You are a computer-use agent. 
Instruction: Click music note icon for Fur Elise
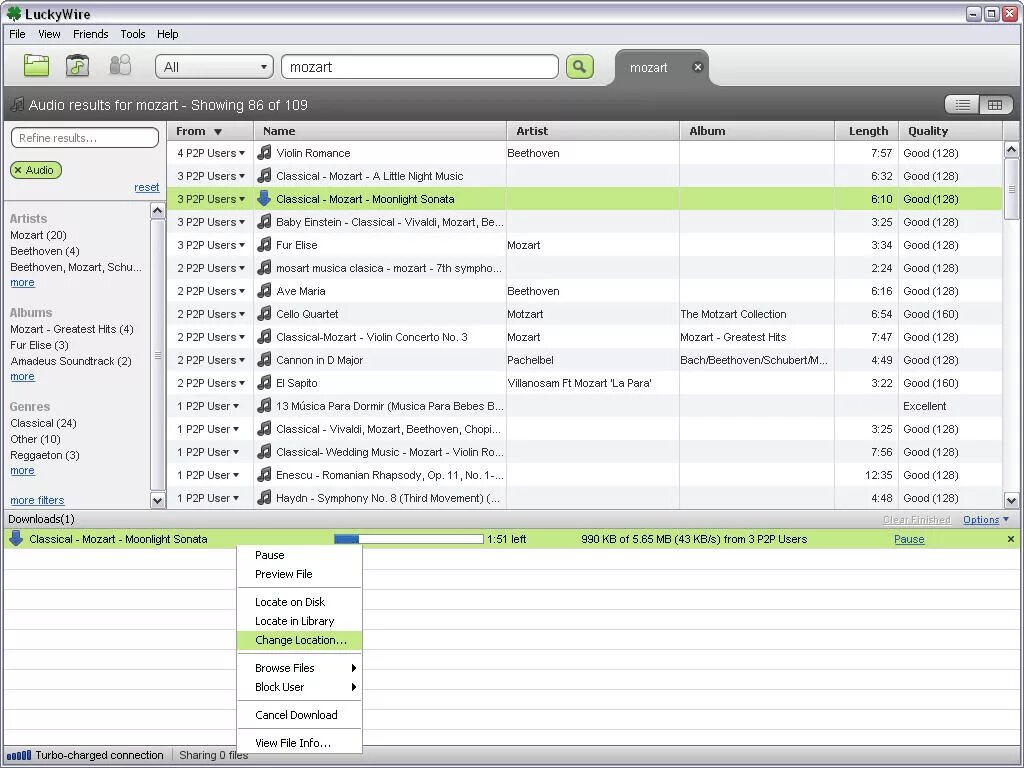coord(264,245)
